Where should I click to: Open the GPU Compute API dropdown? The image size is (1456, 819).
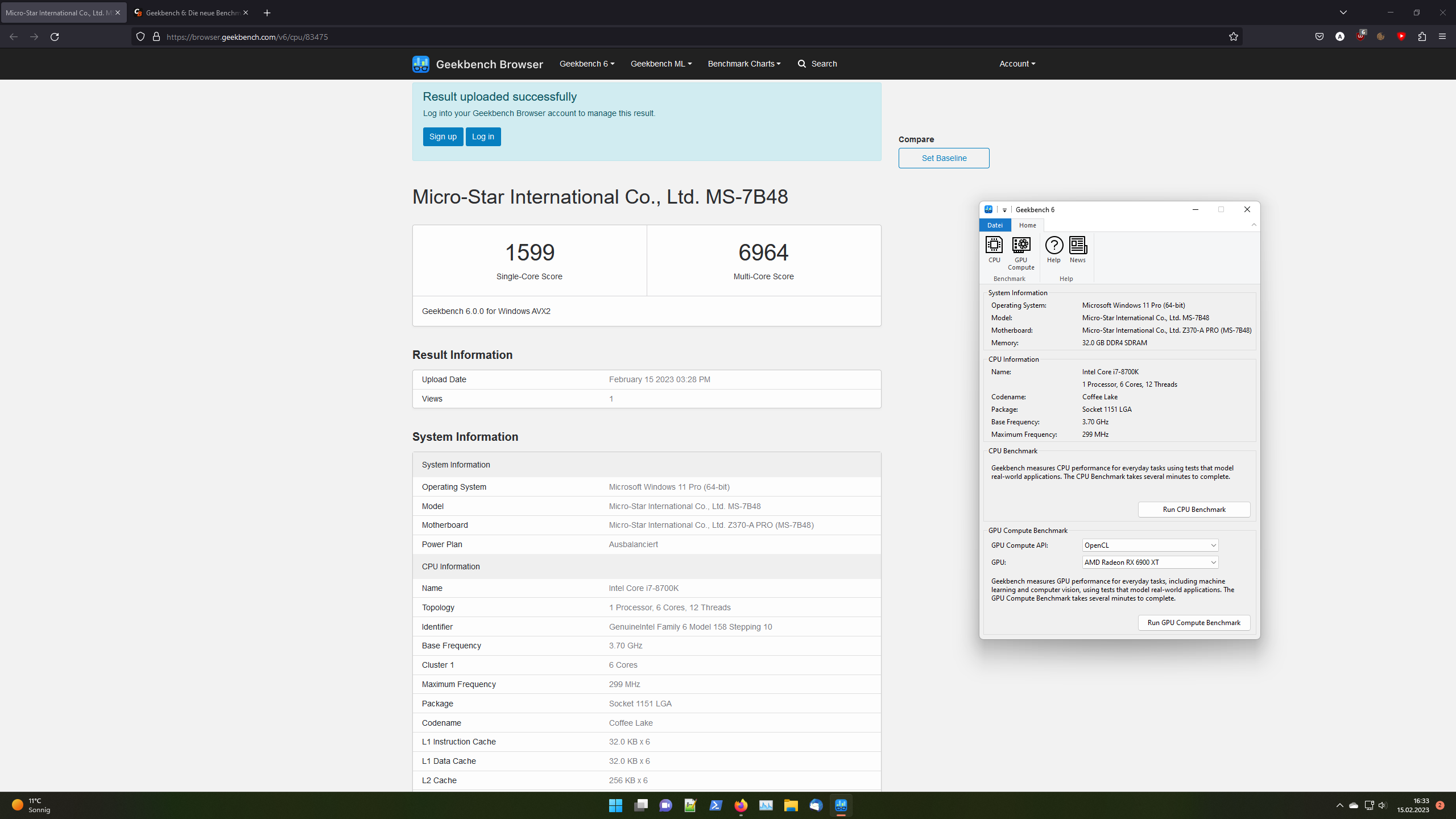click(1149, 545)
